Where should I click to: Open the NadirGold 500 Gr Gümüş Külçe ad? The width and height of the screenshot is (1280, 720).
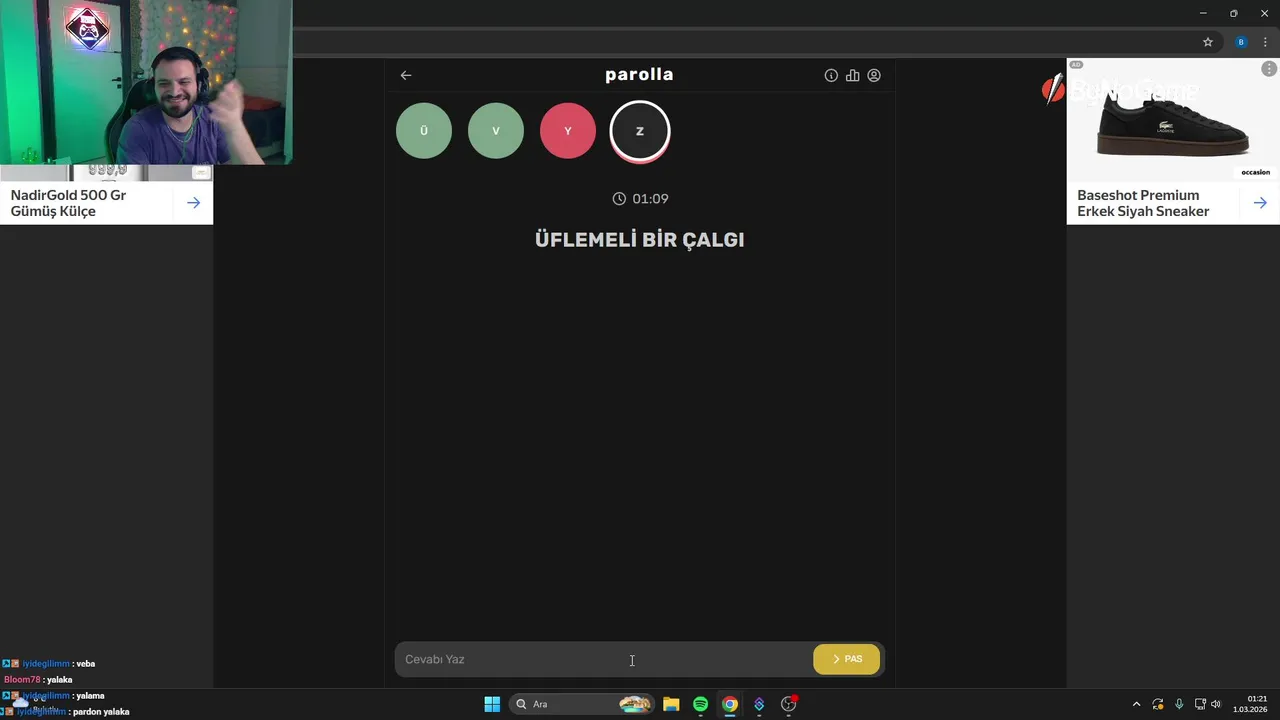pyautogui.click(x=68, y=203)
